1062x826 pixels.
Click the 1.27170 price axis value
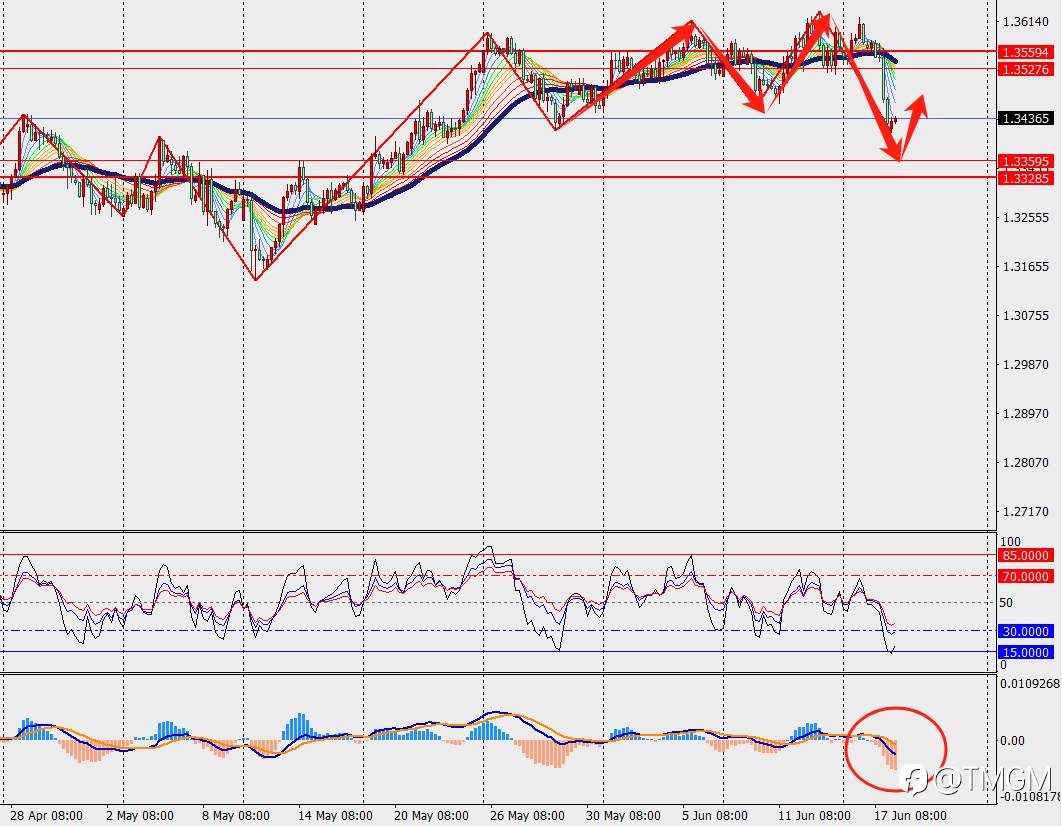click(1025, 511)
